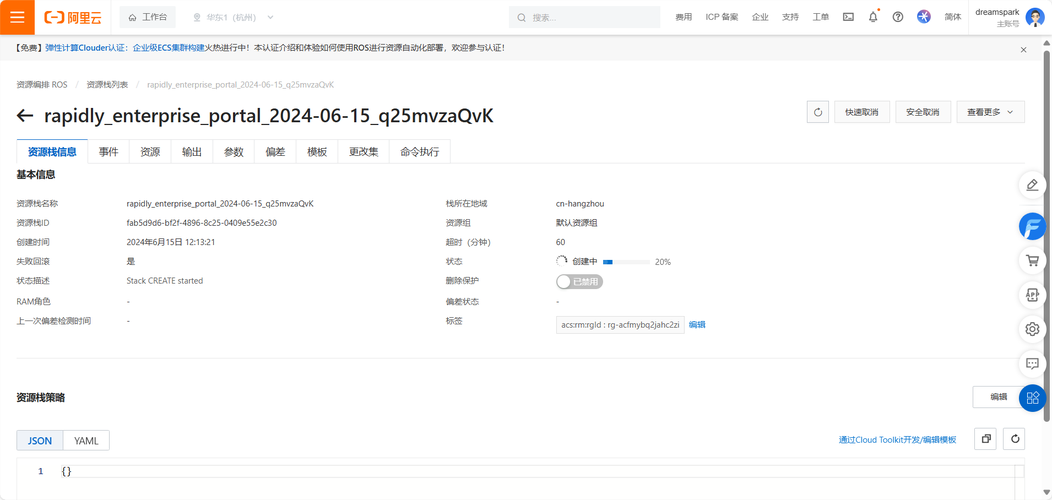Click the 安全取消 button
Screen dimensions: 1052x500
[923, 112]
